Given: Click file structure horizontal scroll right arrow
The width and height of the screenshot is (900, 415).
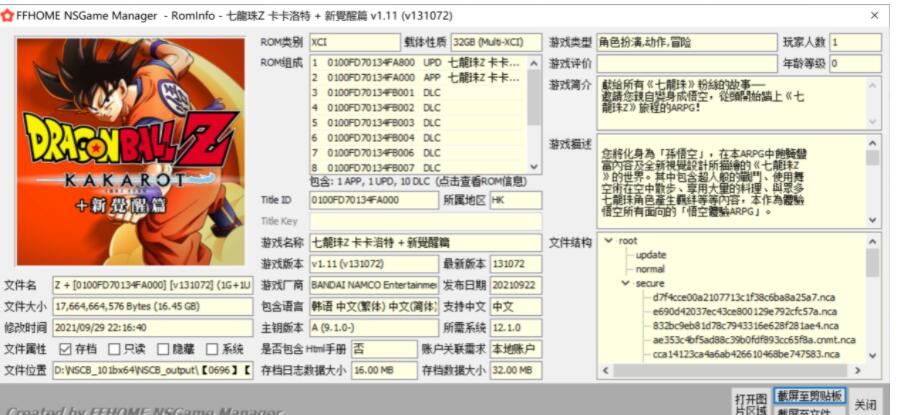Looking at the screenshot, I should (x=858, y=371).
